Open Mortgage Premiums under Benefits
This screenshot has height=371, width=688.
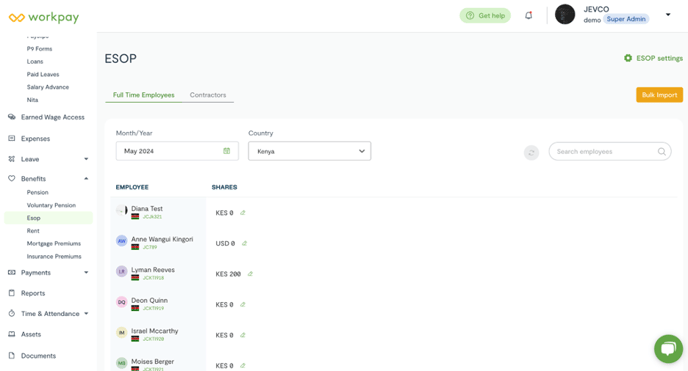pos(54,243)
